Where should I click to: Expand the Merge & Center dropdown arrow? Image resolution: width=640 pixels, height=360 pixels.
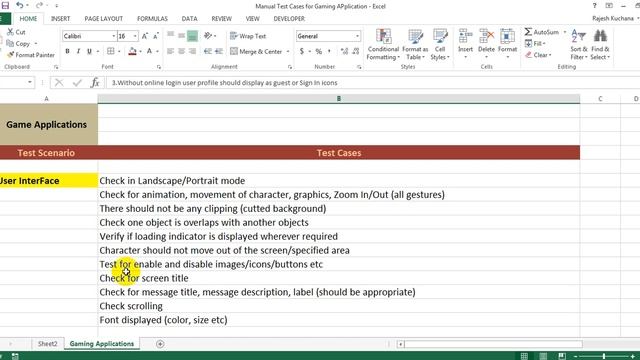click(288, 51)
